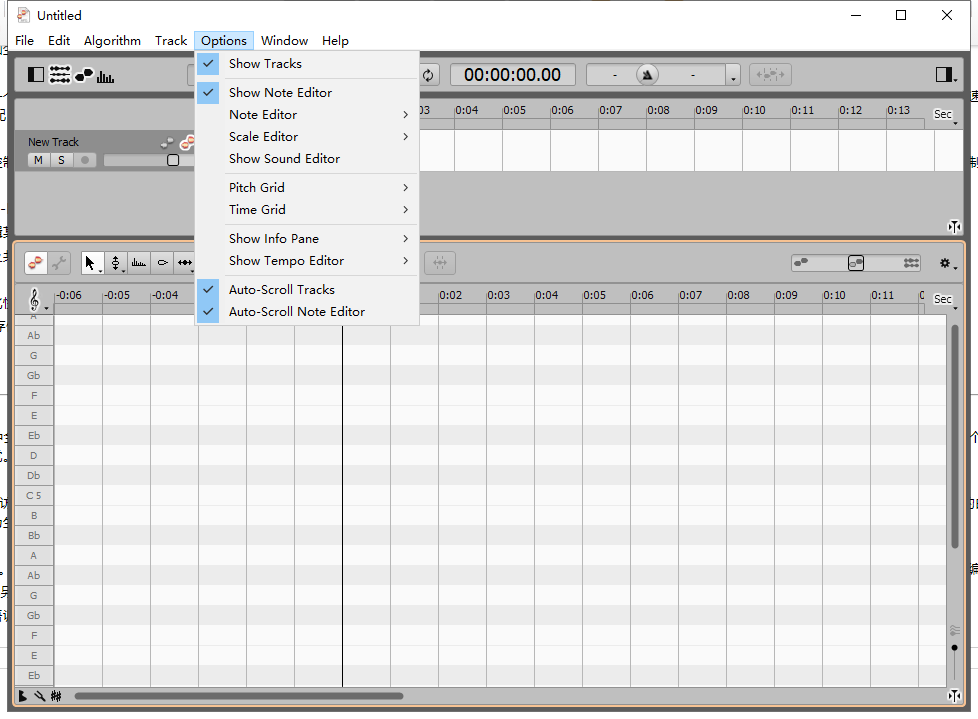Mute New Track with M button
Image resolution: width=978 pixels, height=719 pixels.
pyautogui.click(x=39, y=160)
